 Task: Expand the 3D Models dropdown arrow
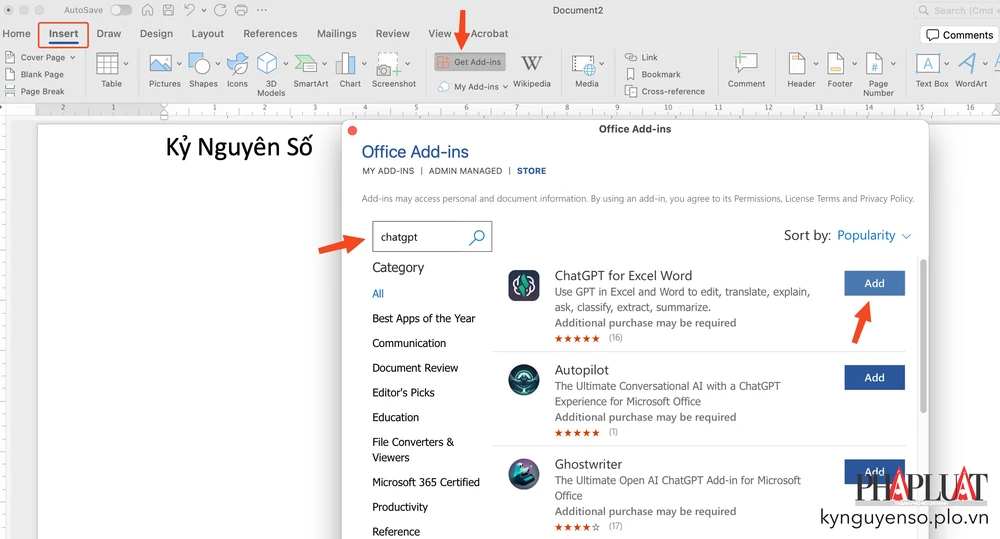pos(286,64)
